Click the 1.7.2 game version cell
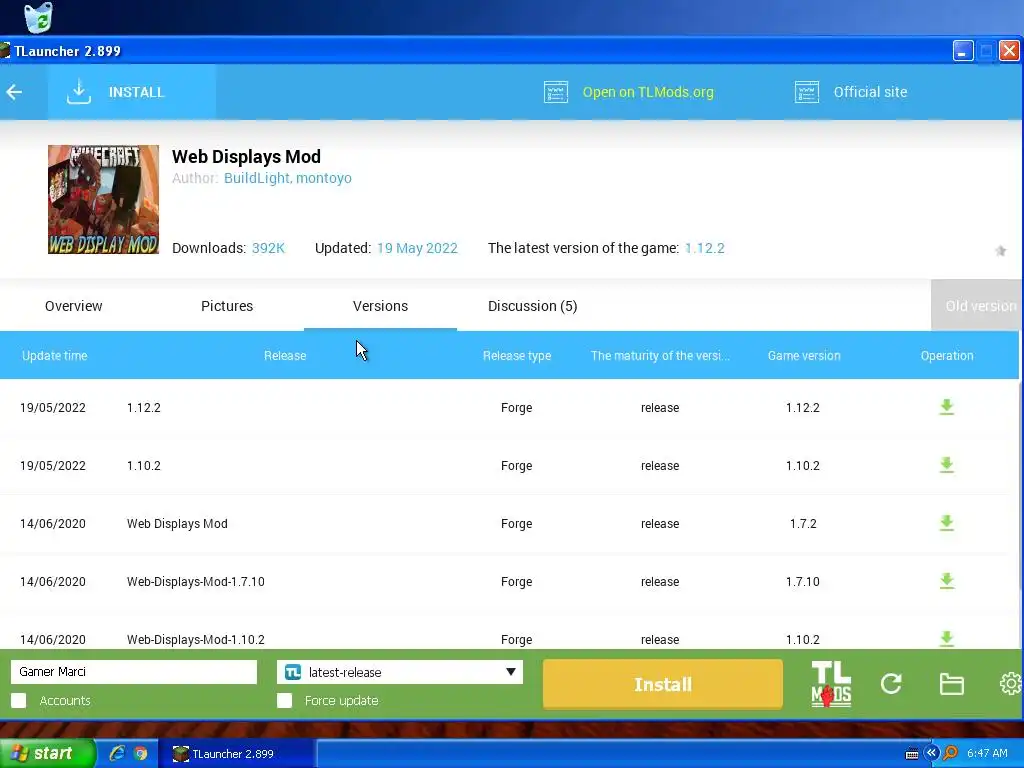Viewport: 1024px width, 768px height. 803,523
